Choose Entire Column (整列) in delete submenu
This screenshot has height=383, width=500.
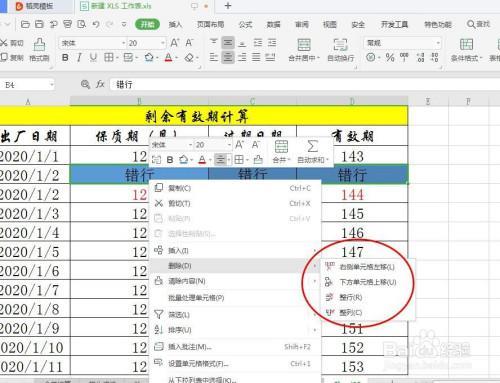[x=368, y=313]
